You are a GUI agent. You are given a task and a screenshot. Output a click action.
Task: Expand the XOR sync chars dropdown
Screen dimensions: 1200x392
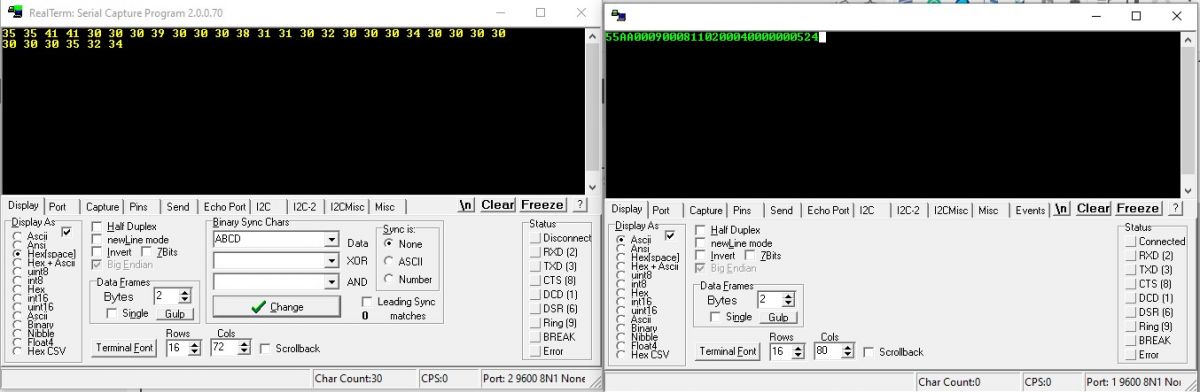pyautogui.click(x=331, y=260)
